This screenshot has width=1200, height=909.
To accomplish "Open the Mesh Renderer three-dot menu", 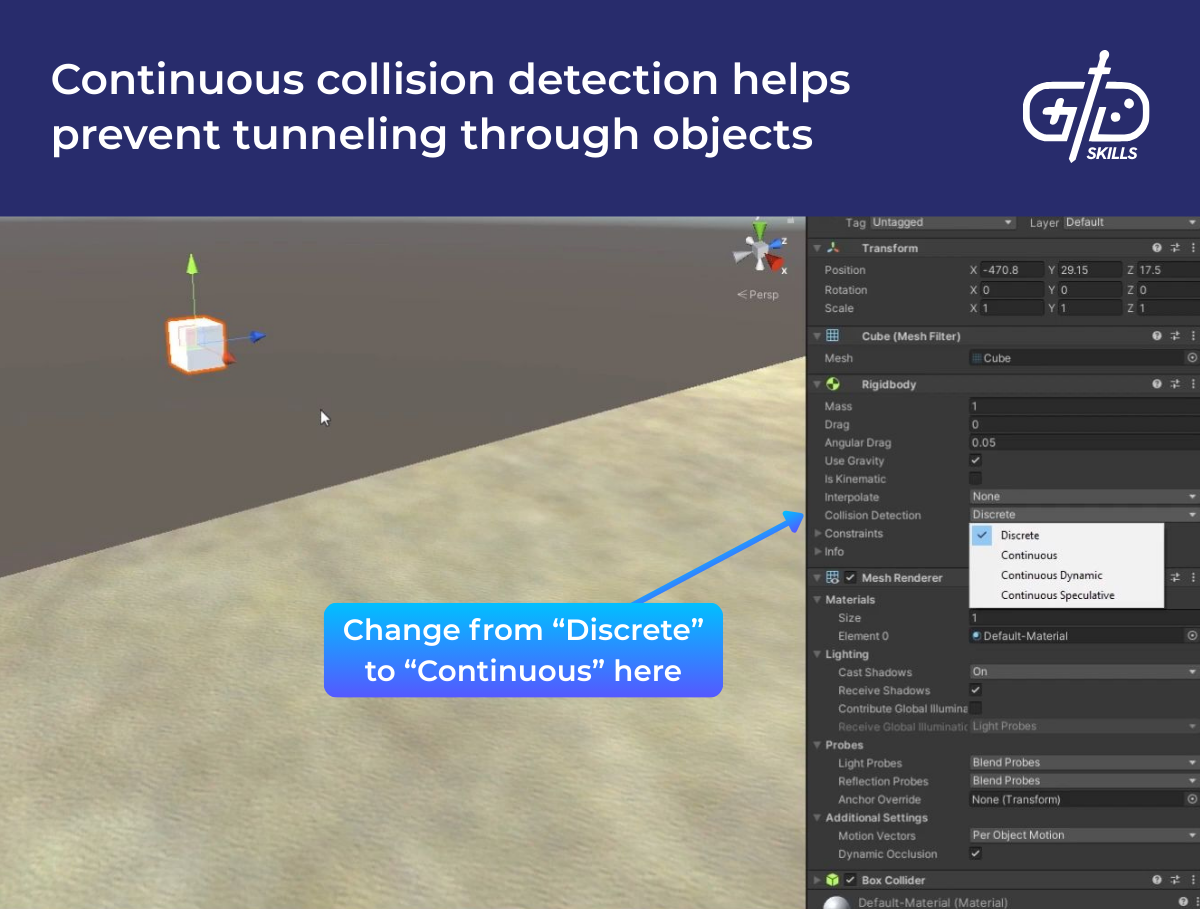I will pos(1192,577).
